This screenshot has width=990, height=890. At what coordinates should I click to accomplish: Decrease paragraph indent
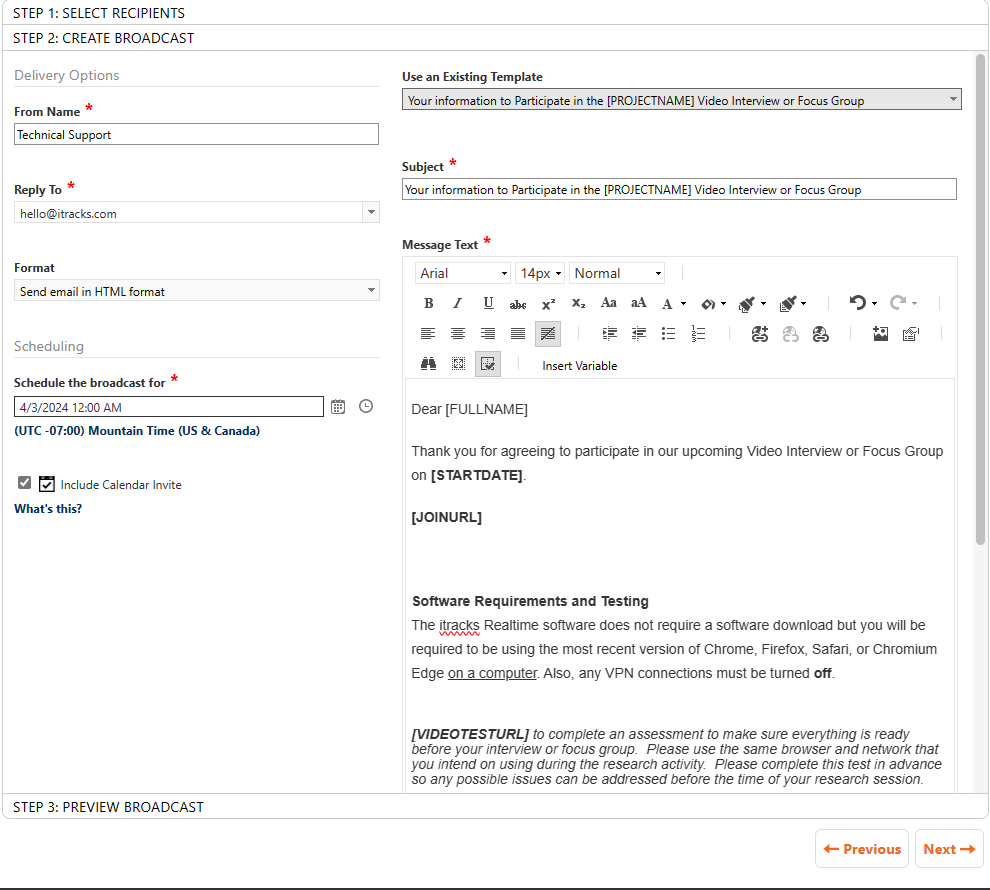pyautogui.click(x=639, y=334)
